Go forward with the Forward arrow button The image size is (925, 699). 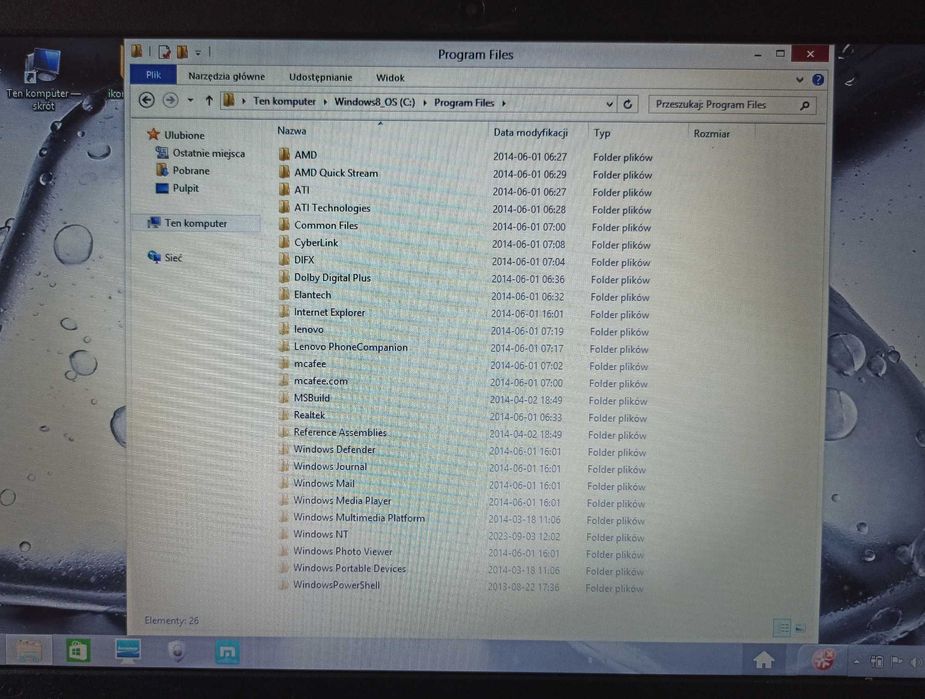[x=170, y=100]
